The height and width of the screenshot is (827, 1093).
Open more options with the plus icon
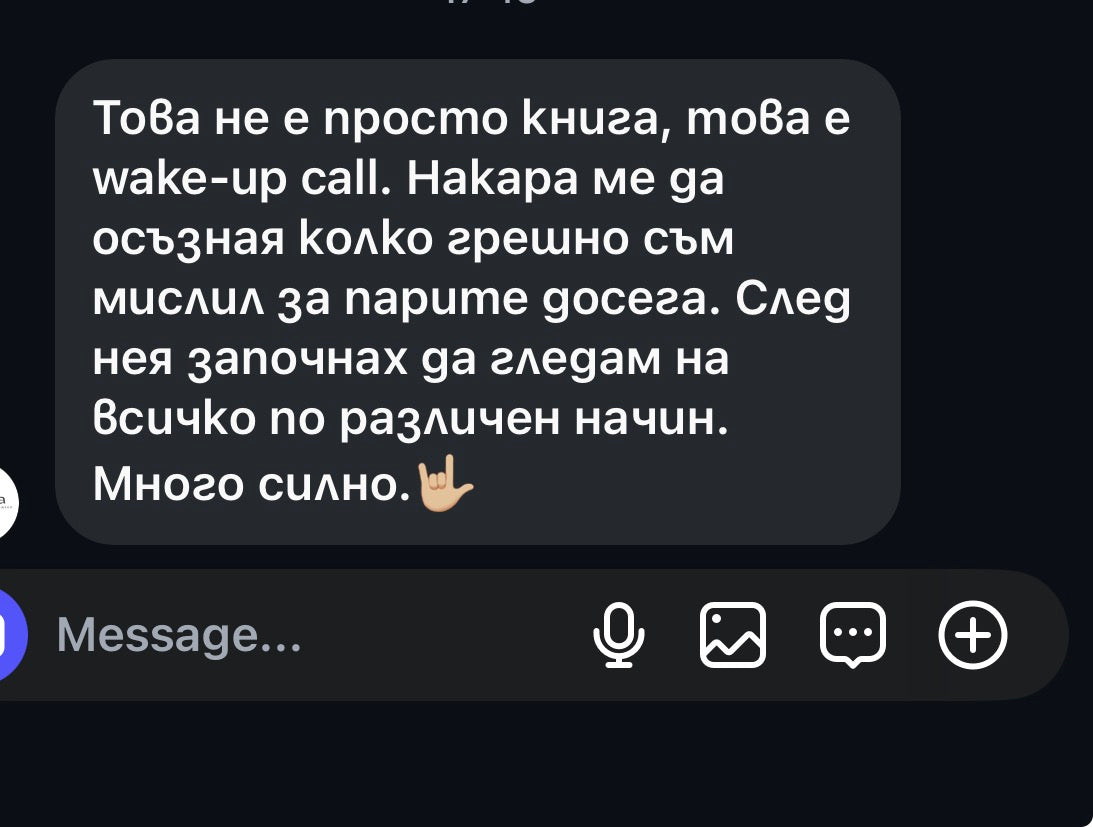[972, 635]
